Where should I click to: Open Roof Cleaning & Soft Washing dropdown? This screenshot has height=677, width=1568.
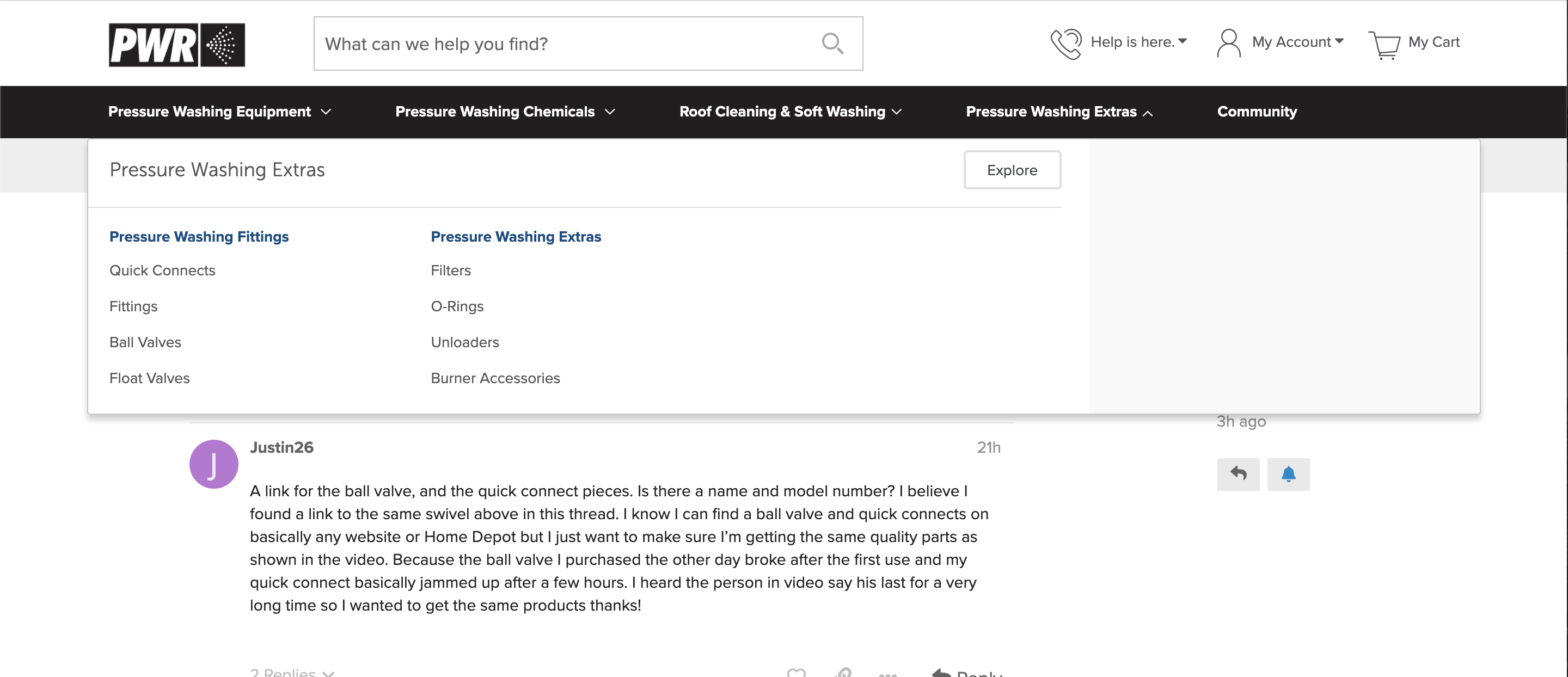790,112
